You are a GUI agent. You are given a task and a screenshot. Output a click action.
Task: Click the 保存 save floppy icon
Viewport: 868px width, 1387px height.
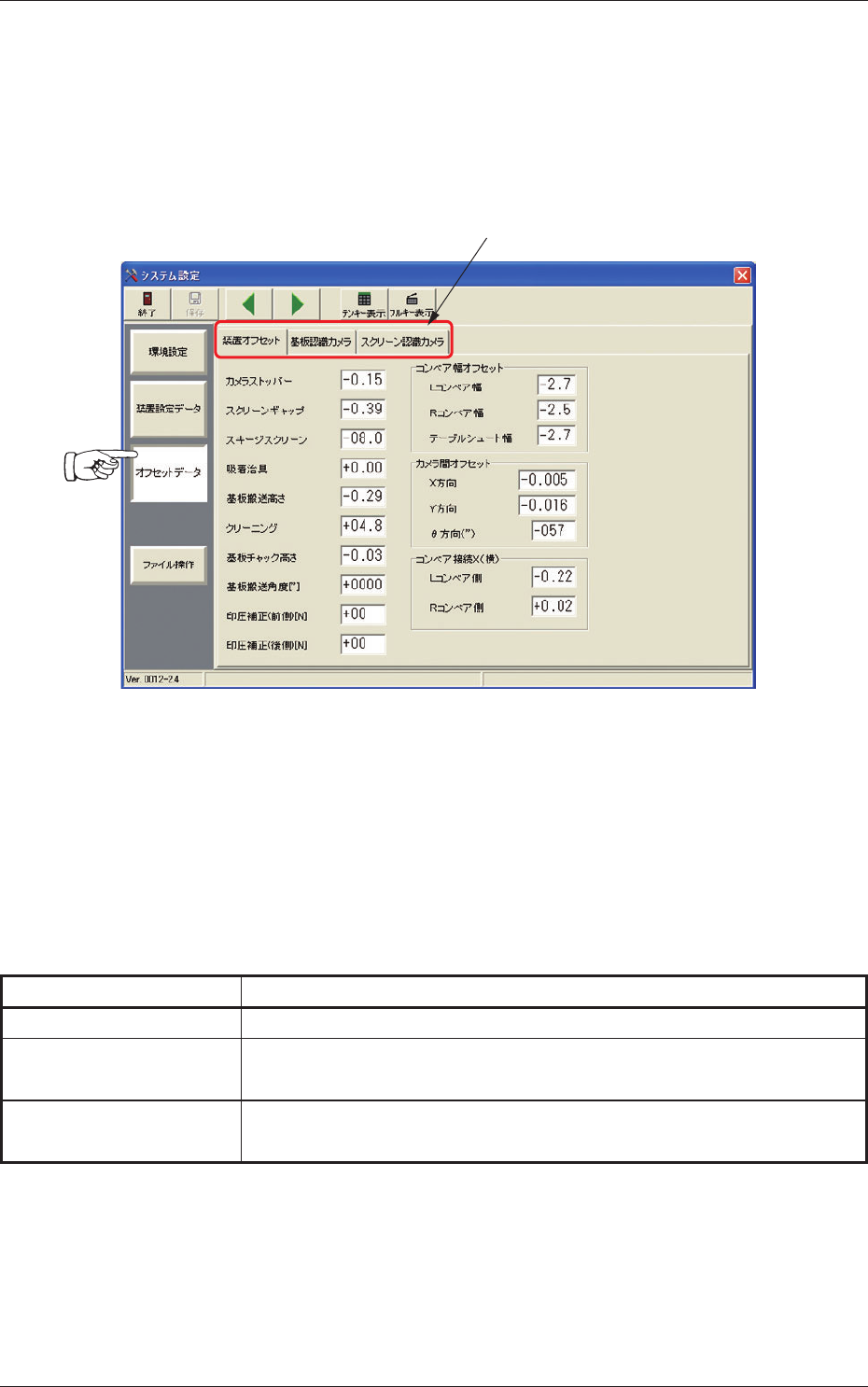(x=195, y=304)
